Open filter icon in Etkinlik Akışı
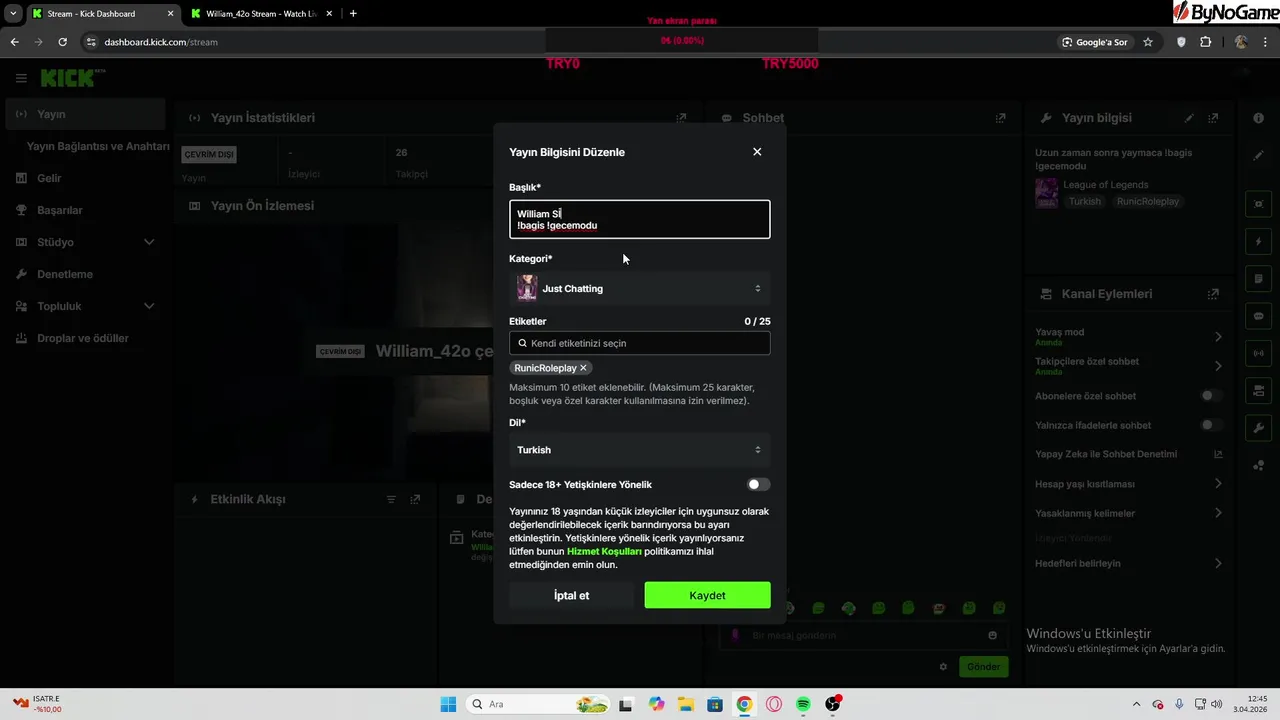Image resolution: width=1280 pixels, height=720 pixels. (391, 499)
